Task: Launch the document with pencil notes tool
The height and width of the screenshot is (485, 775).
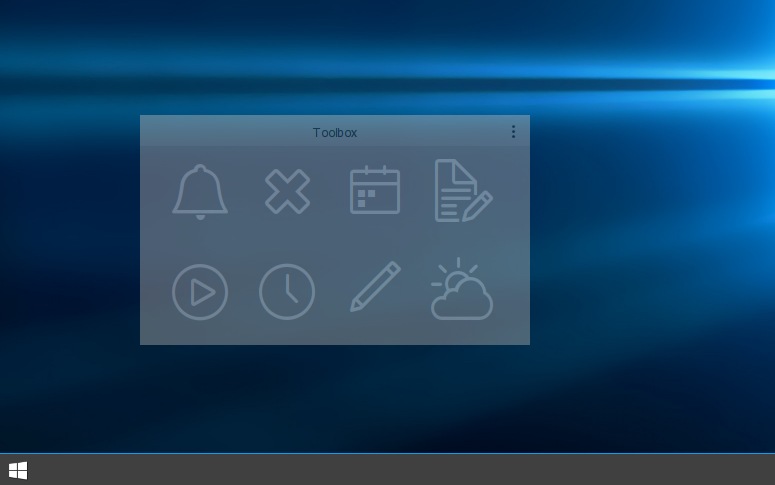Action: tap(462, 191)
